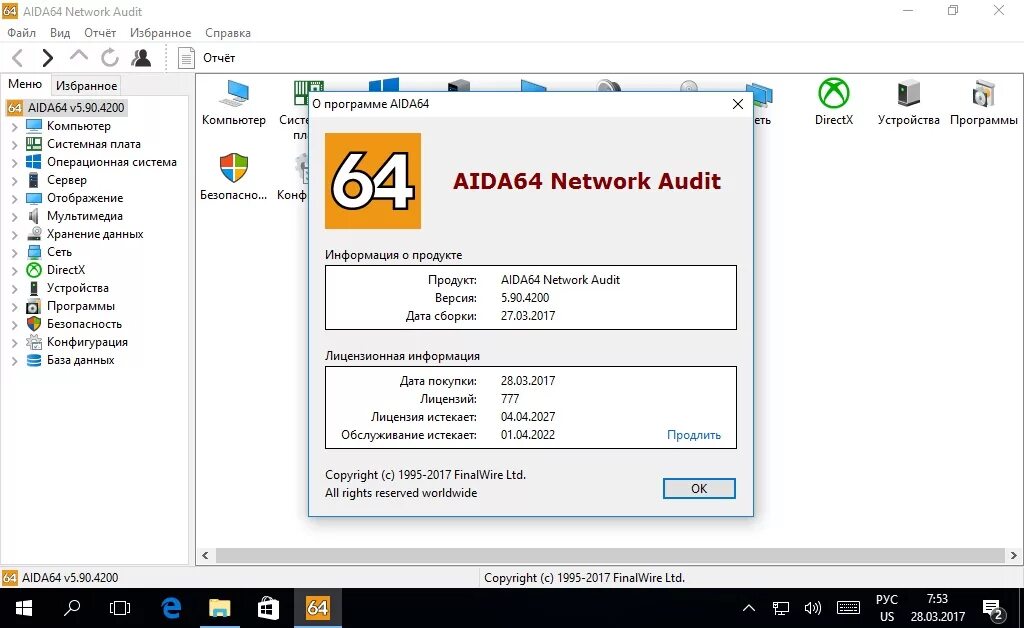
Task: Click the horizontal scrollbar track
Action: [x=609, y=556]
